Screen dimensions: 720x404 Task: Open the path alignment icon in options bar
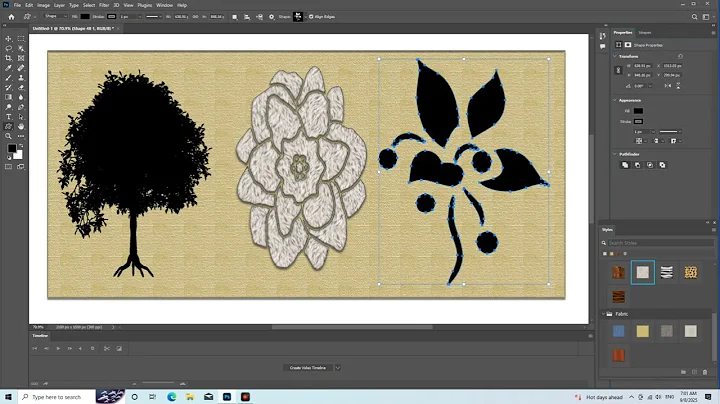tap(247, 17)
